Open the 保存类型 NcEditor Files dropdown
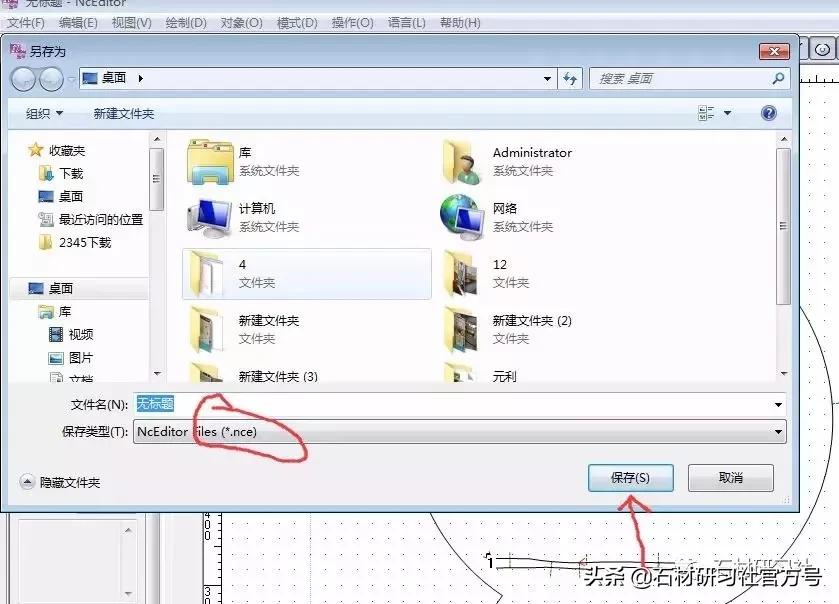The height and width of the screenshot is (604, 839). click(x=460, y=431)
